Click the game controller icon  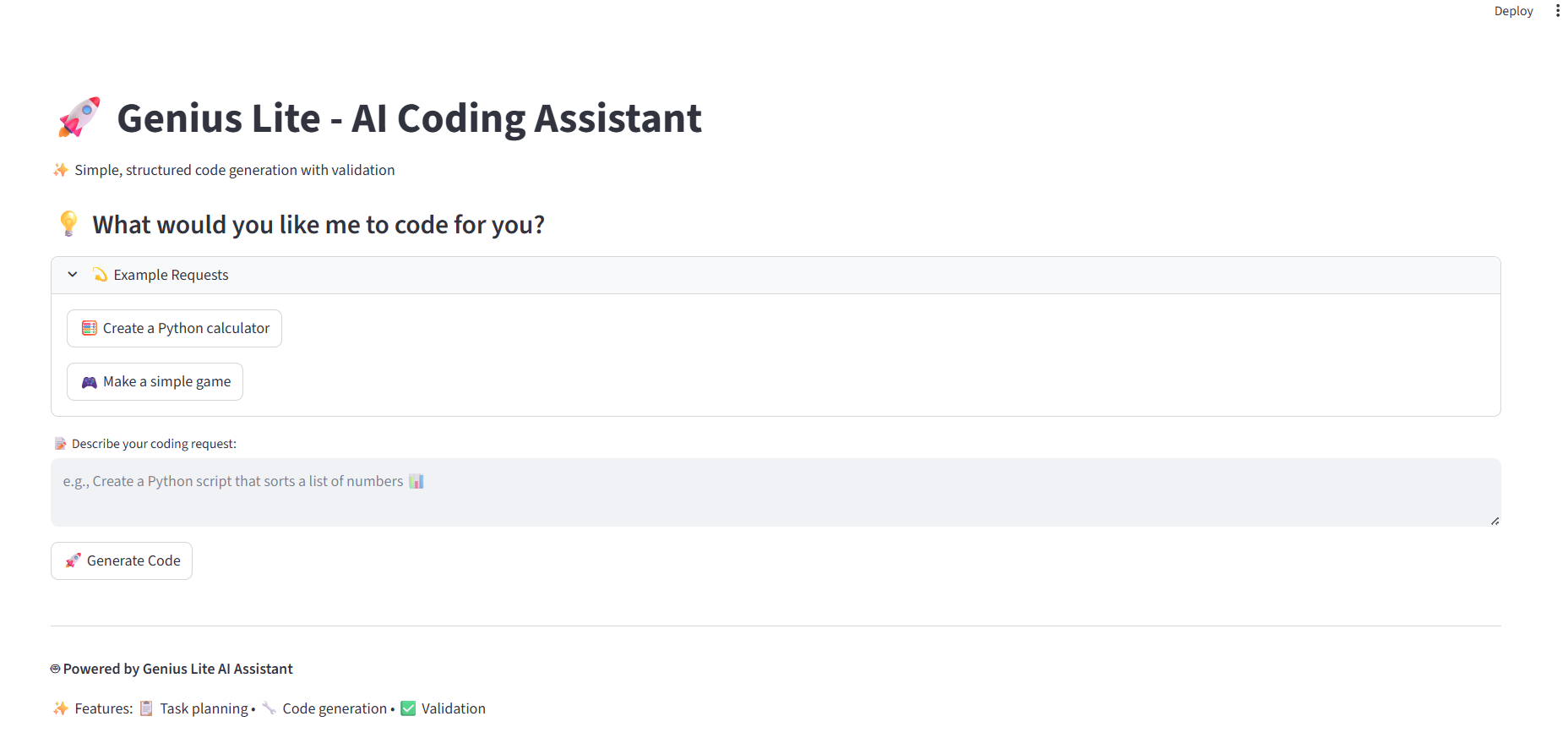click(x=89, y=382)
